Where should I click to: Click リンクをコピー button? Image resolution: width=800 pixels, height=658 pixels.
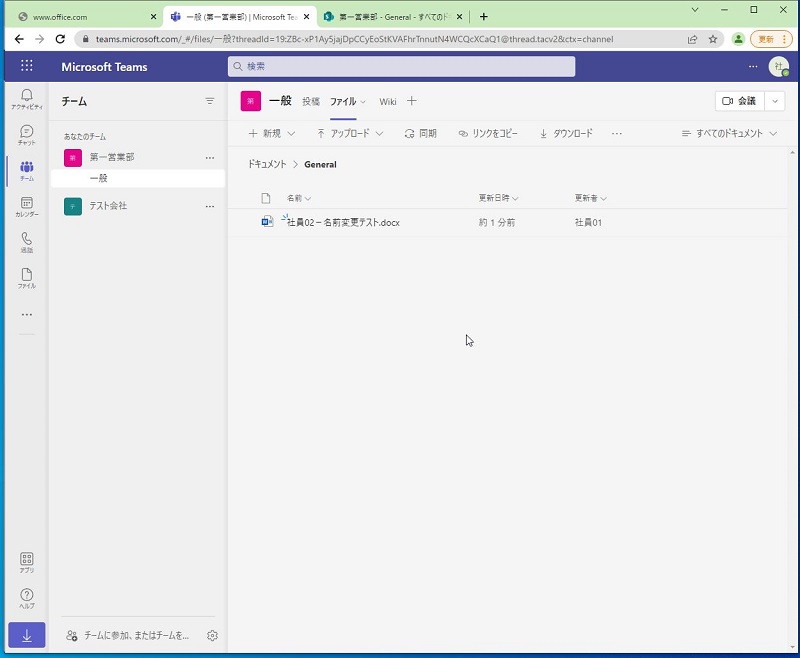pyautogui.click(x=488, y=134)
